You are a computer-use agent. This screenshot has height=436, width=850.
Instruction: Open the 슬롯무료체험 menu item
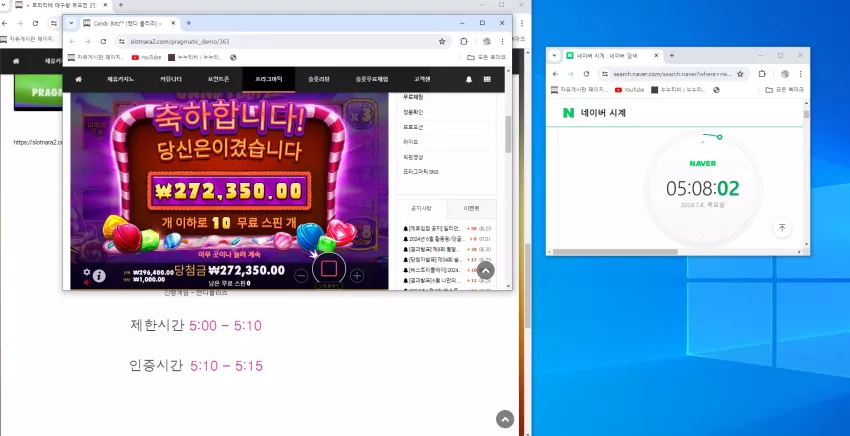[372, 79]
